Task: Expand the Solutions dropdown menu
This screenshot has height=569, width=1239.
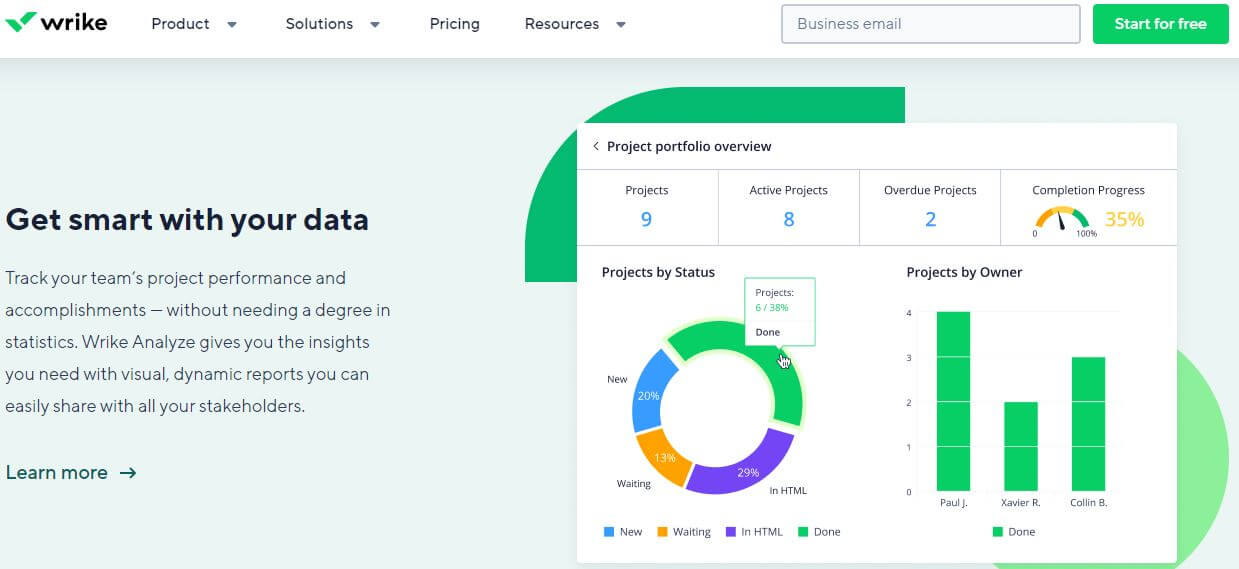Action: pos(333,24)
